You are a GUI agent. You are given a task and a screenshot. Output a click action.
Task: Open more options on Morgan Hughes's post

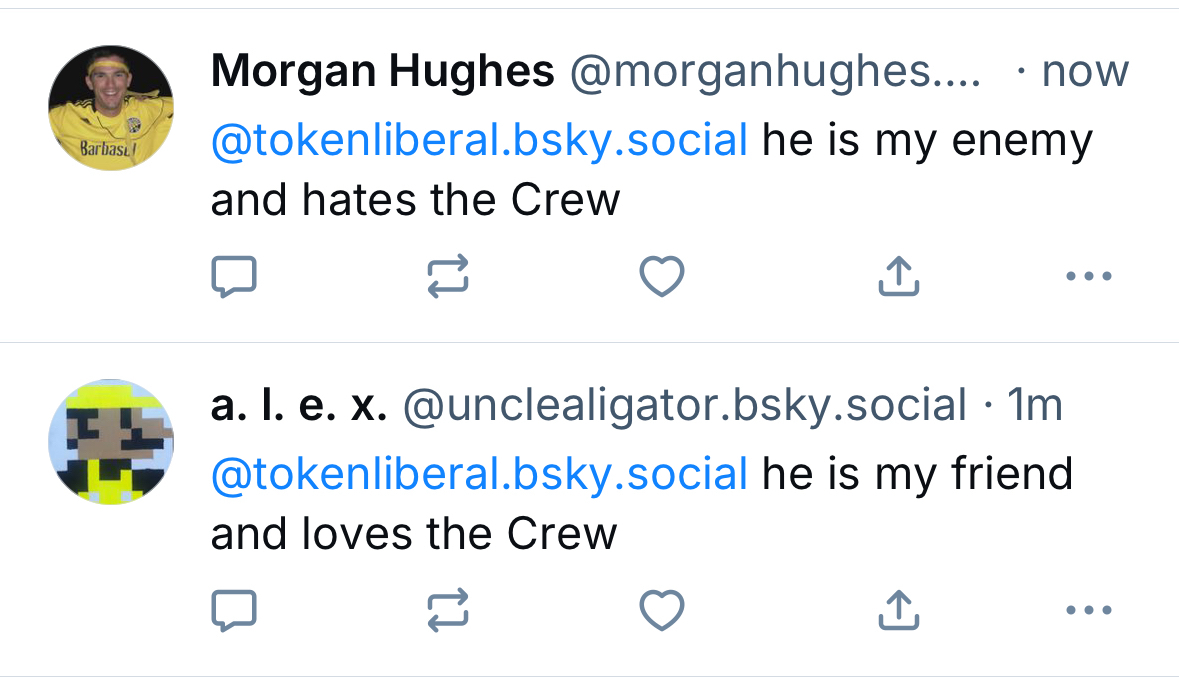tap(1089, 276)
